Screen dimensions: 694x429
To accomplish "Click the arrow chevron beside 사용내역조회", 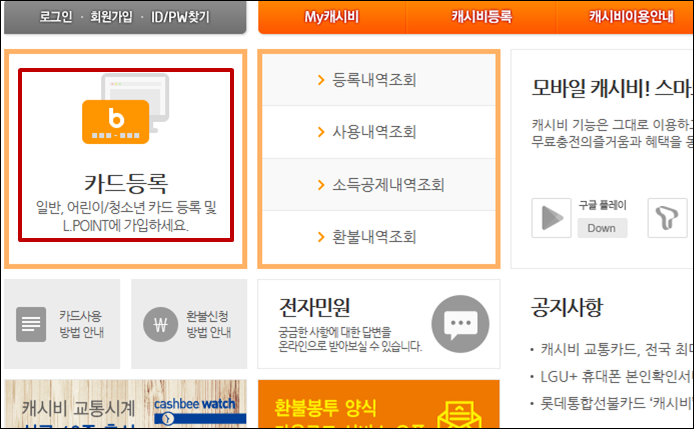I will [321, 132].
